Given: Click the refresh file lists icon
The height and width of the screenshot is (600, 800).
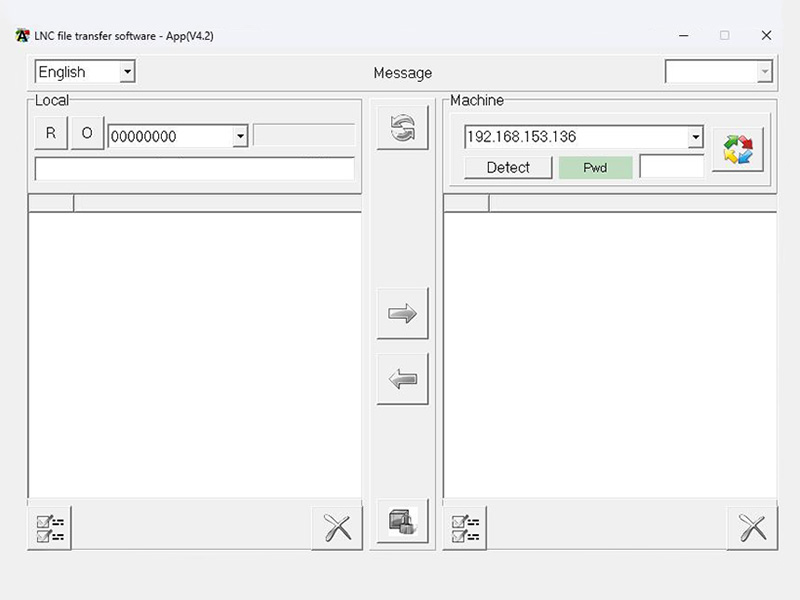Looking at the screenshot, I should (x=402, y=130).
